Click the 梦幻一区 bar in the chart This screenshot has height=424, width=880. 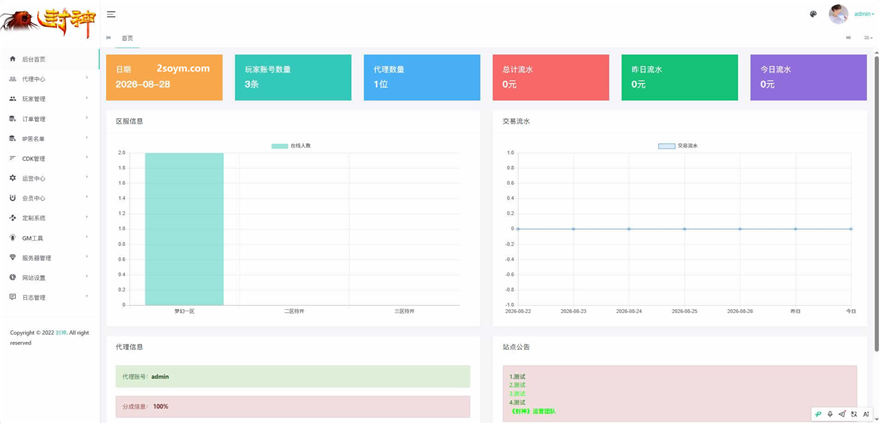pyautogui.click(x=184, y=229)
